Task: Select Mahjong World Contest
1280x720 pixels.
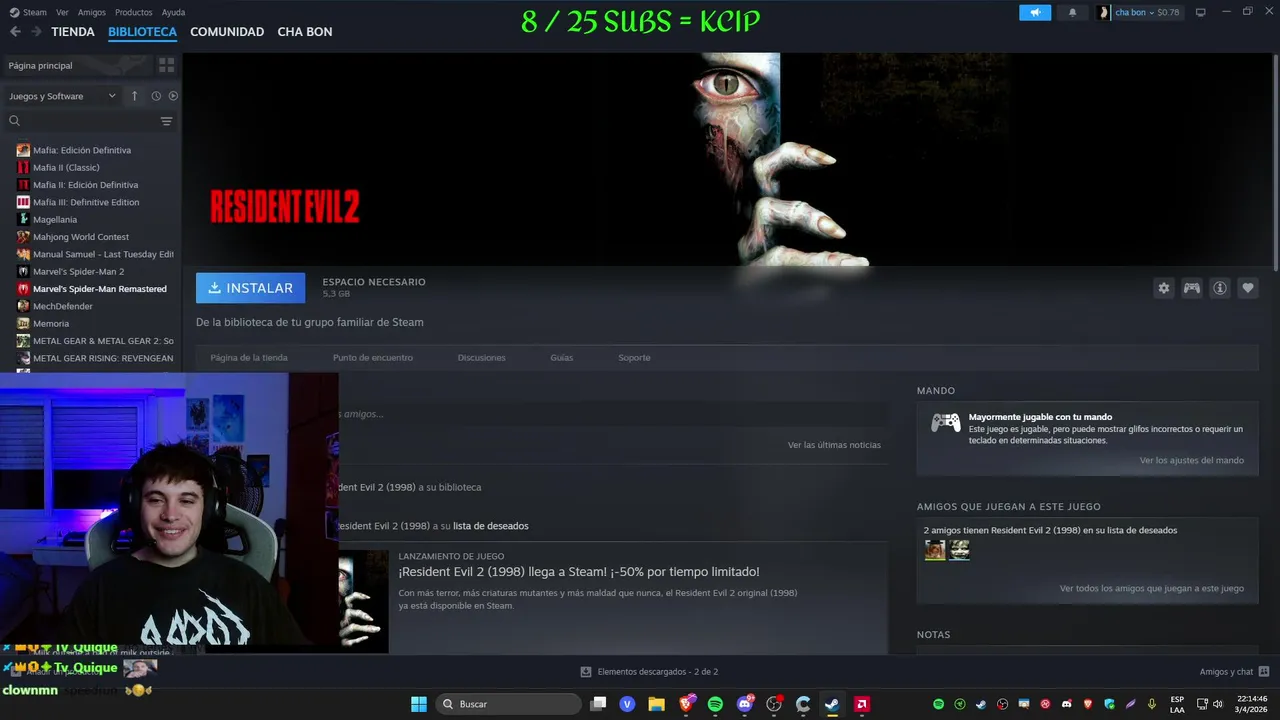Action: [81, 237]
